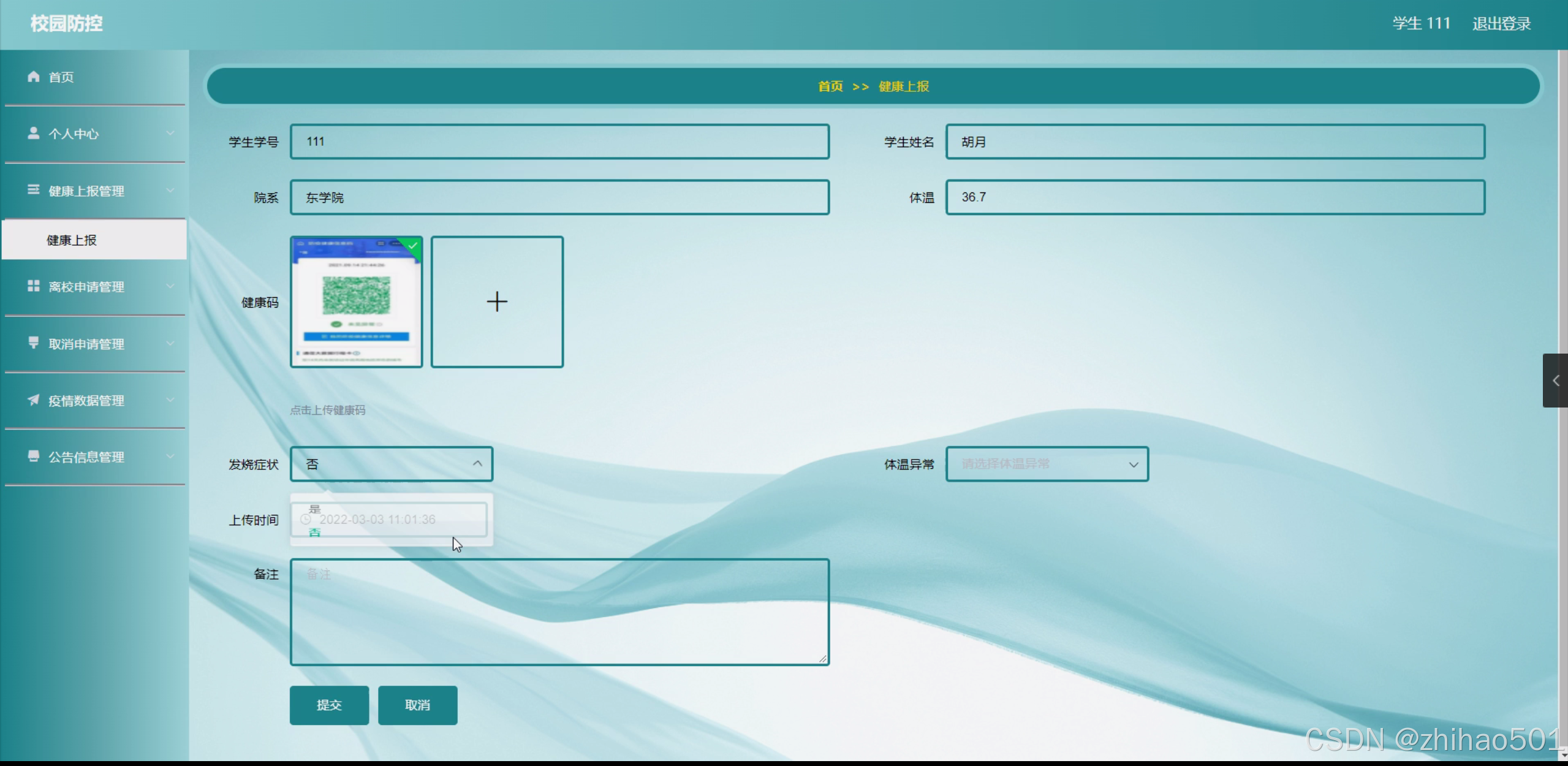The height and width of the screenshot is (766, 1568).
Task: Open the 健康上报 submenu item
Action: pos(72,240)
